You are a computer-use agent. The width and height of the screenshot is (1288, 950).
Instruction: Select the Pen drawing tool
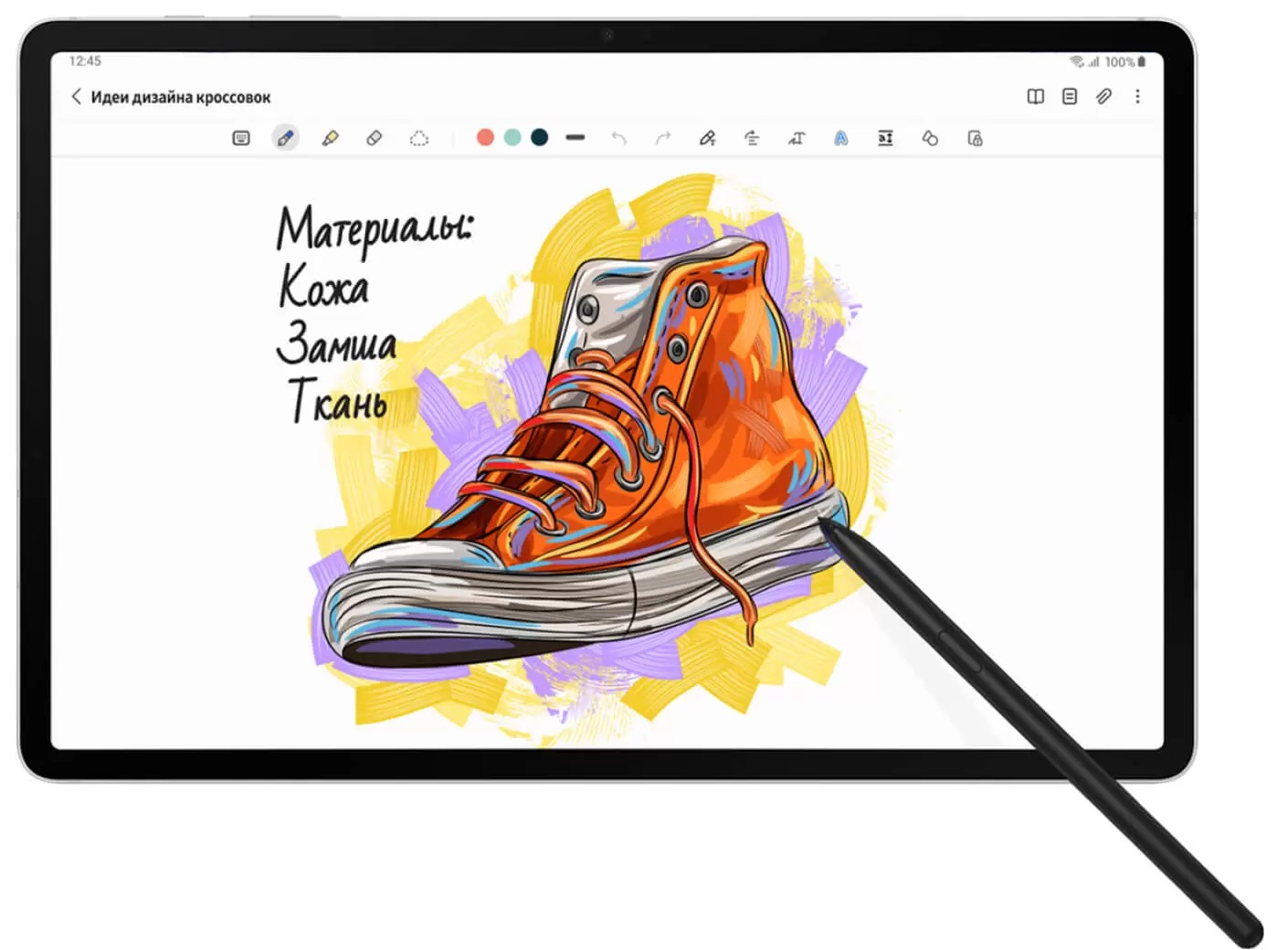point(286,139)
